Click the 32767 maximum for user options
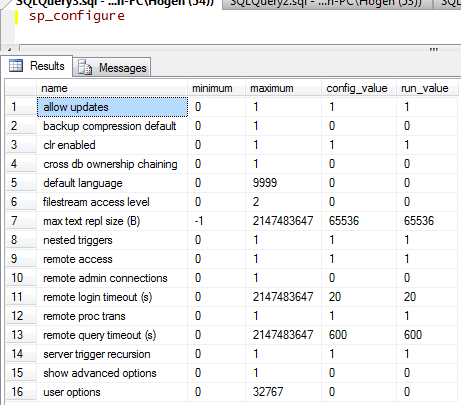The height and width of the screenshot is (405, 461). pos(283,392)
